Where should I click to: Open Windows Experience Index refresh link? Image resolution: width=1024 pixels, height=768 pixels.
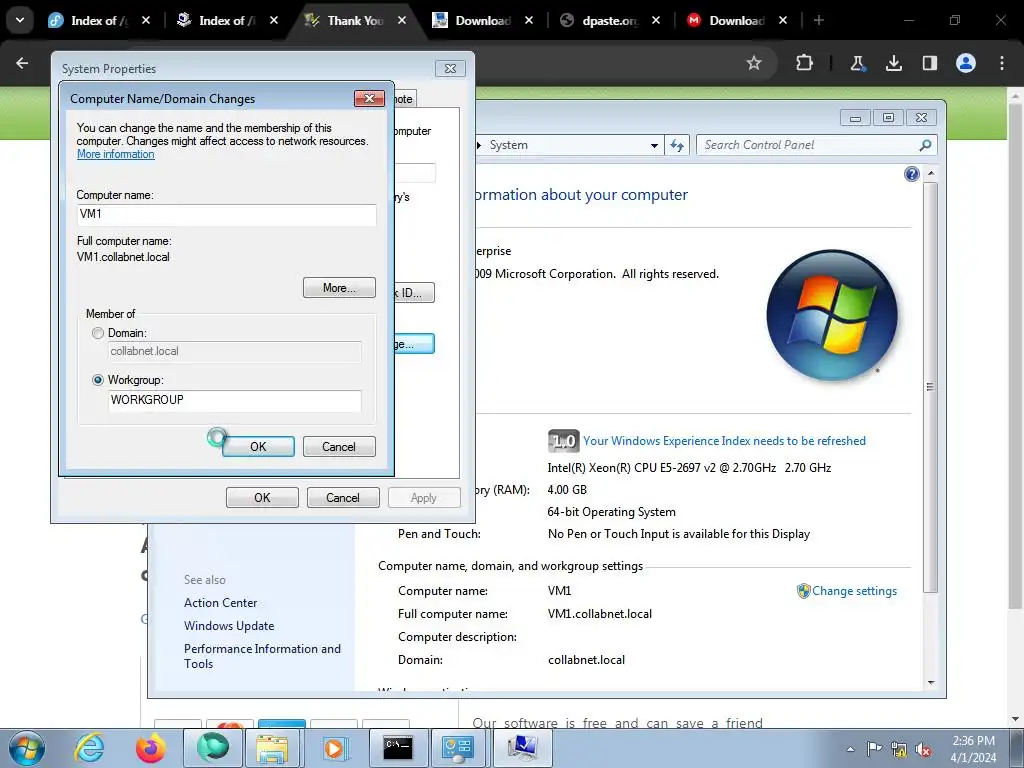[724, 441]
